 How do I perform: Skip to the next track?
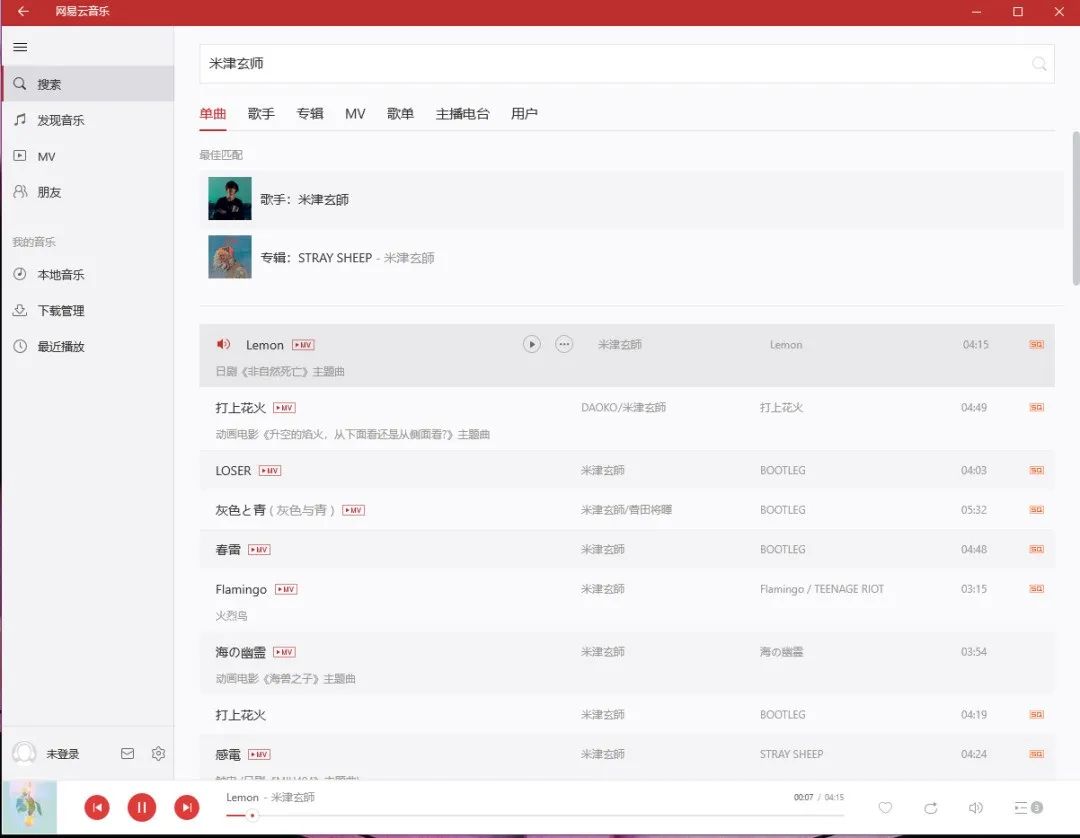click(x=187, y=807)
